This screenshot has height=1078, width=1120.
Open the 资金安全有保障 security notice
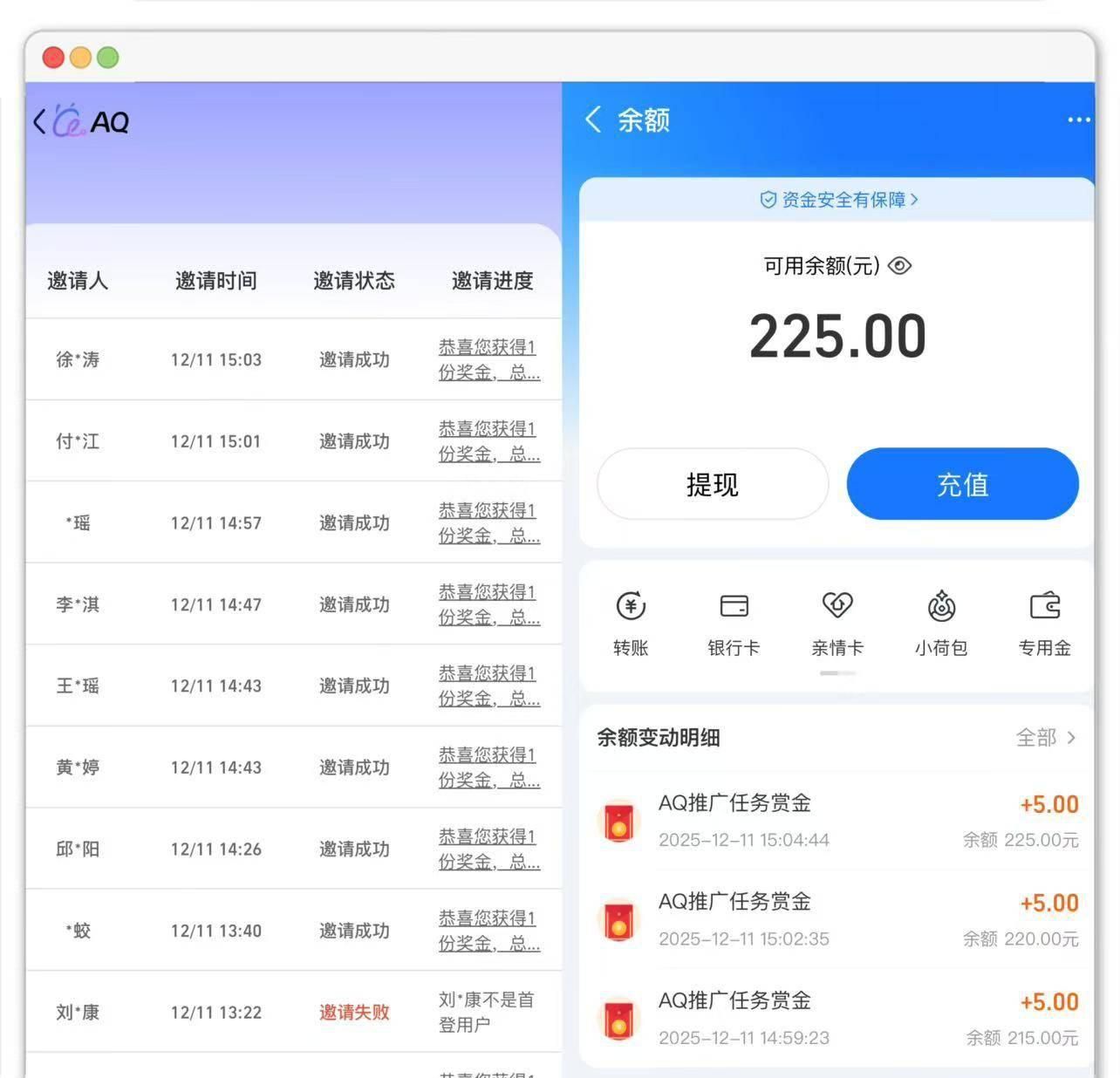(x=837, y=200)
